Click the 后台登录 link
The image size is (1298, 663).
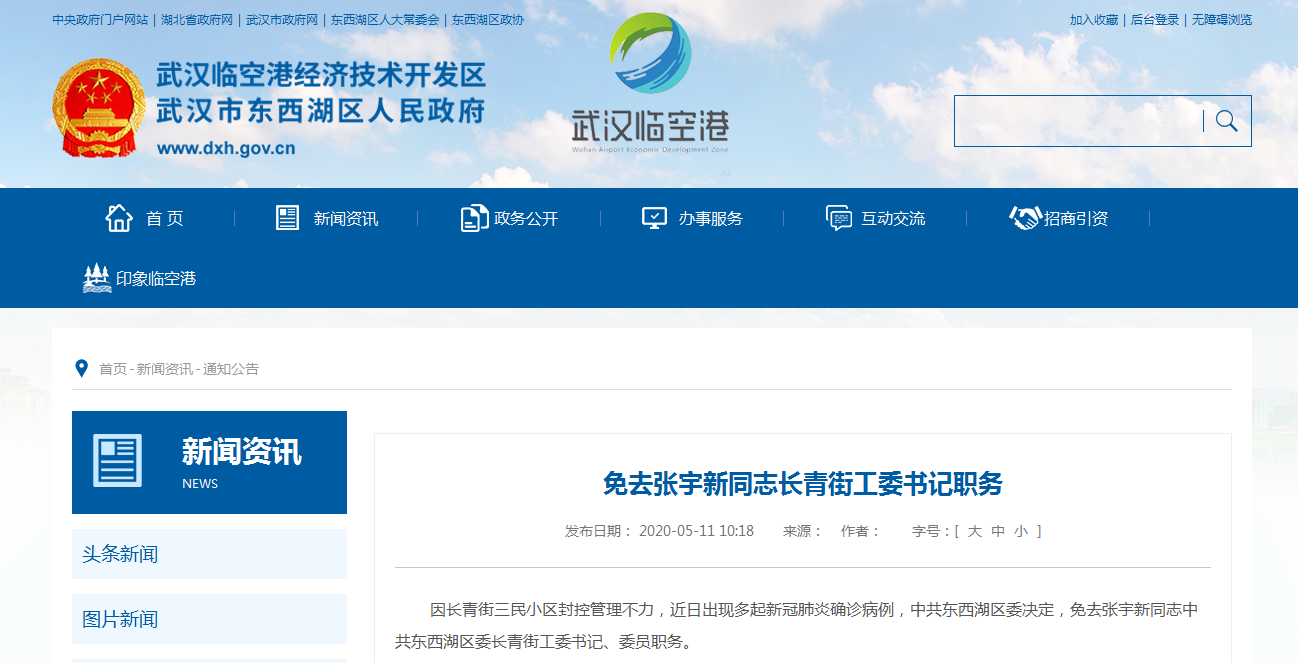point(1155,20)
